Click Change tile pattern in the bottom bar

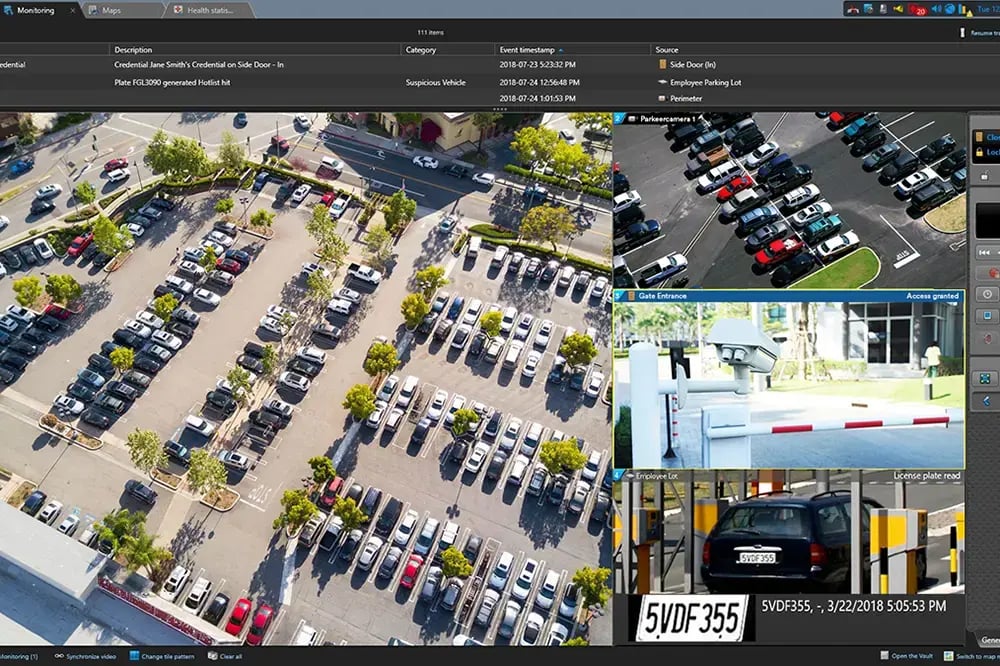coord(162,656)
